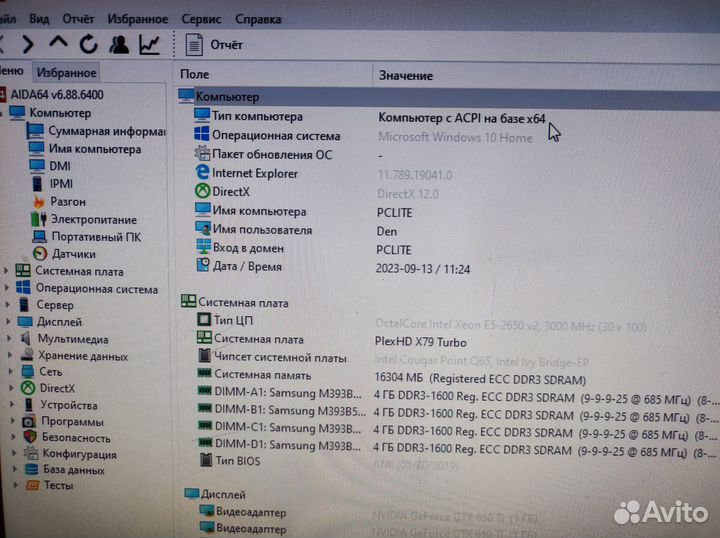Click Microsoft Windows 10 Home link
This screenshot has width=720, height=538.
pos(455,137)
